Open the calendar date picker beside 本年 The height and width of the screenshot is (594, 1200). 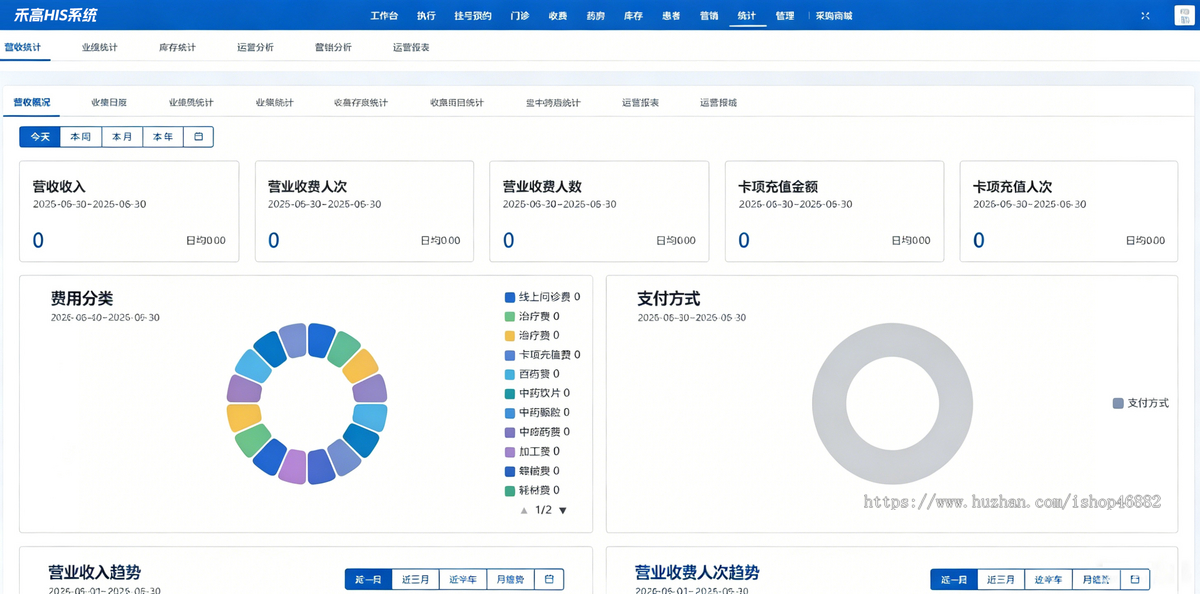tap(198, 137)
